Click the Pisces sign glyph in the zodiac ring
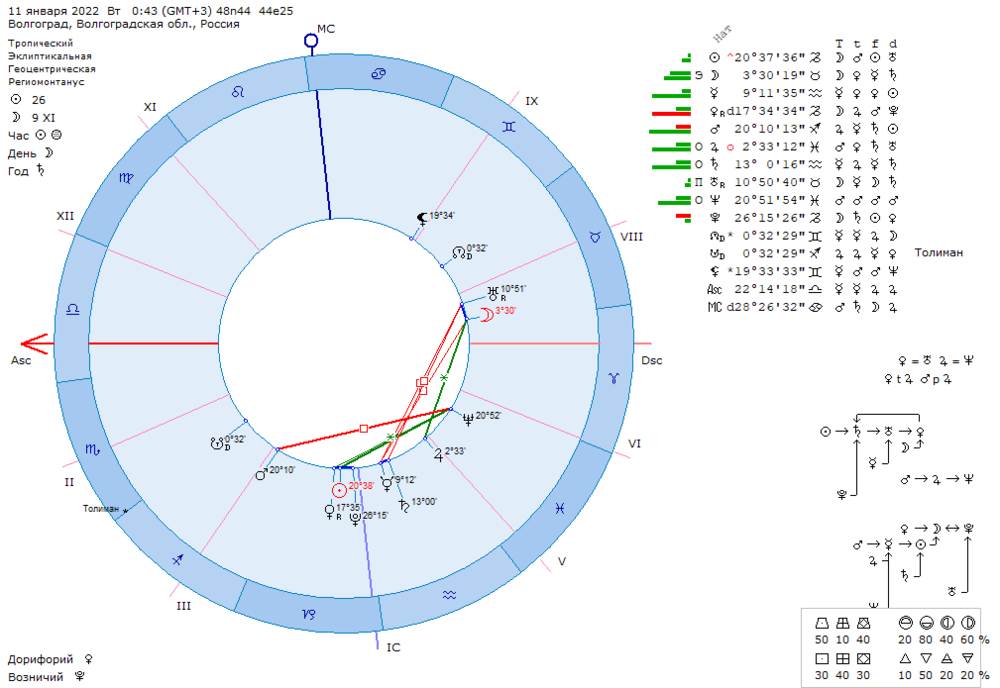The width and height of the screenshot is (1000, 688). [x=559, y=508]
